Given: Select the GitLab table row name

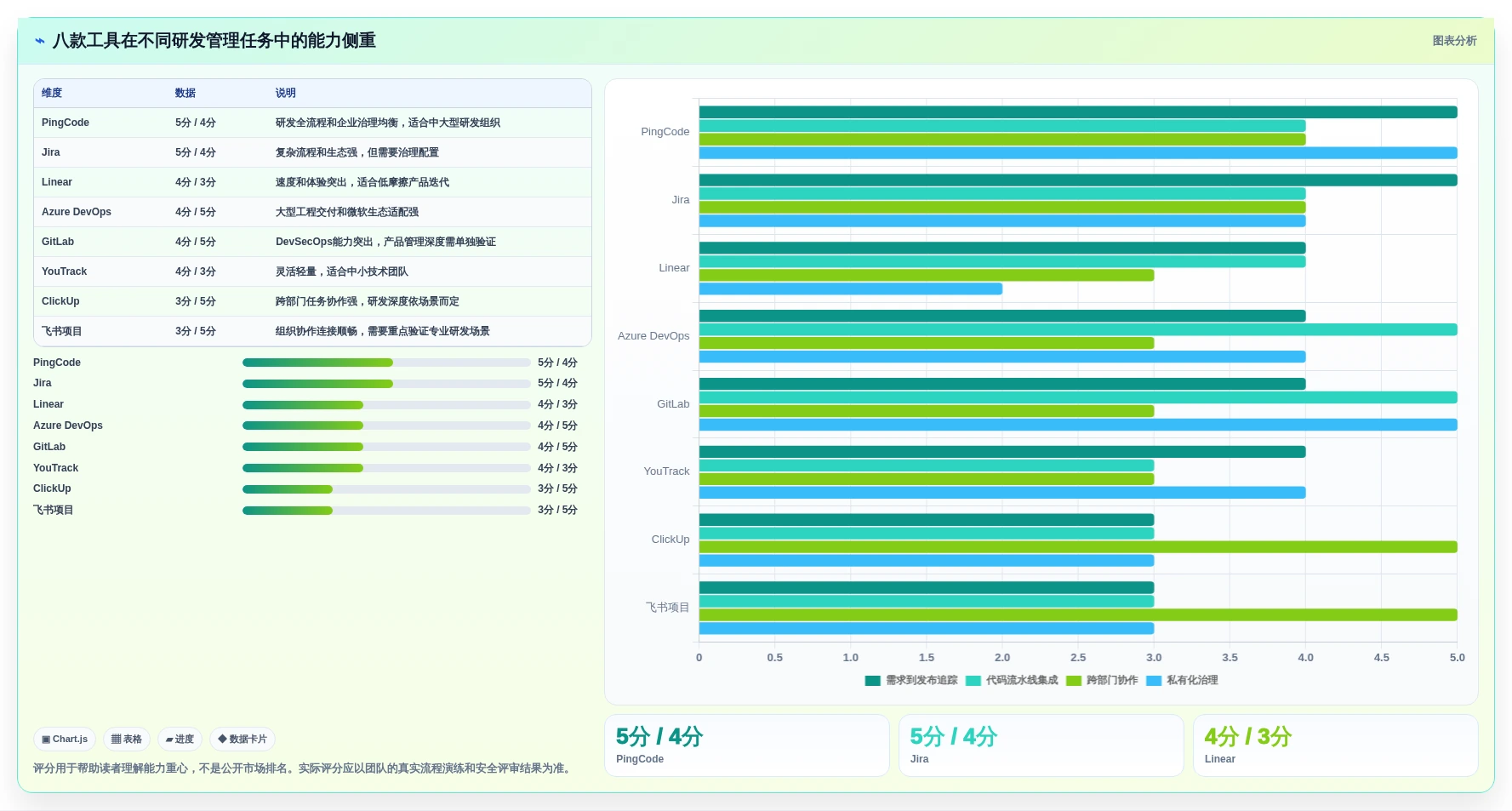Looking at the screenshot, I should pyautogui.click(x=58, y=242).
